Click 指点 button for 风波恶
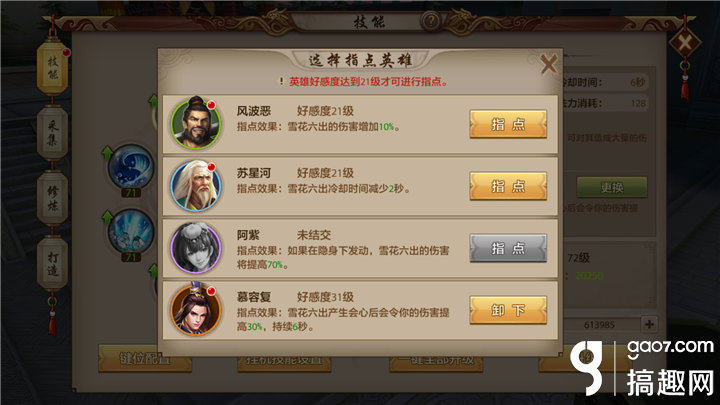The image size is (720, 405). [508, 124]
